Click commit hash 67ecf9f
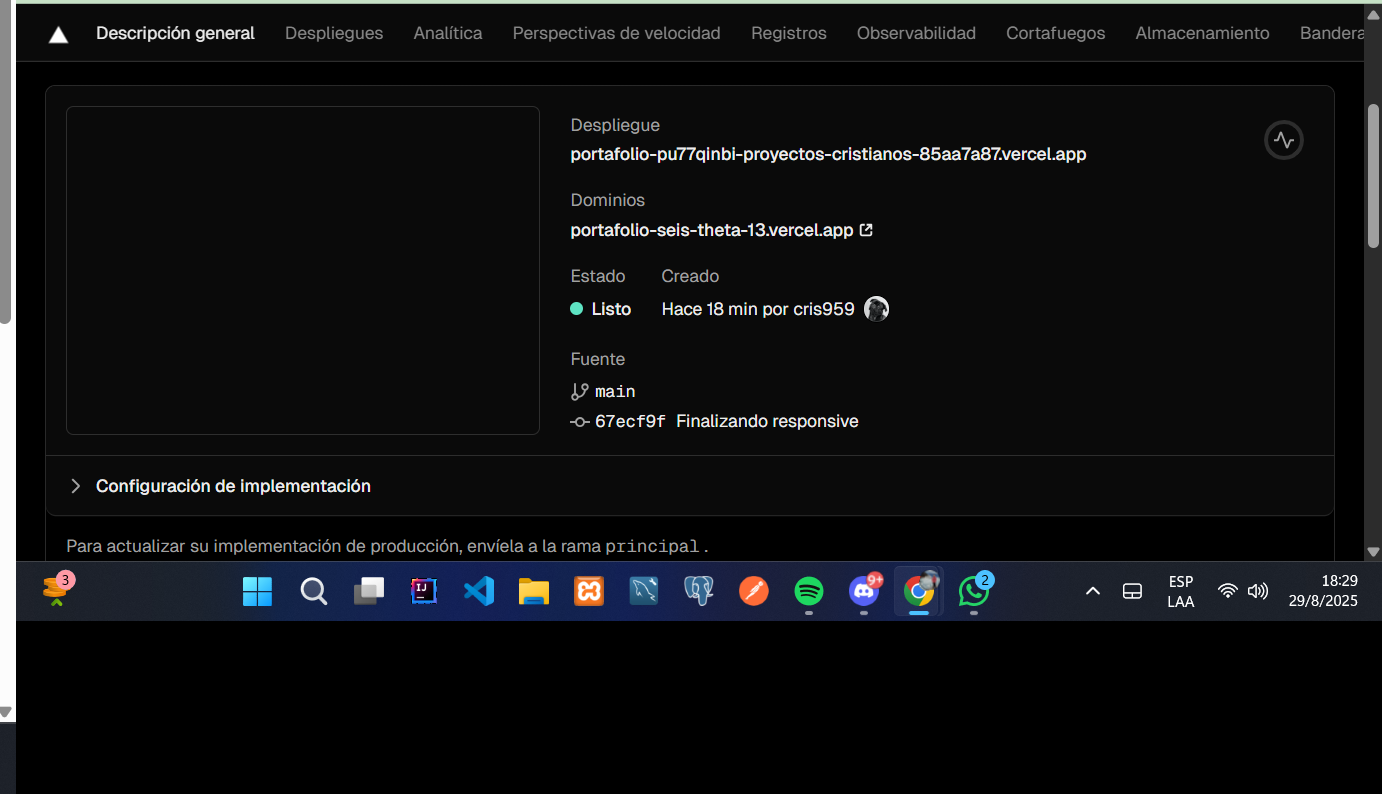 [x=630, y=422]
